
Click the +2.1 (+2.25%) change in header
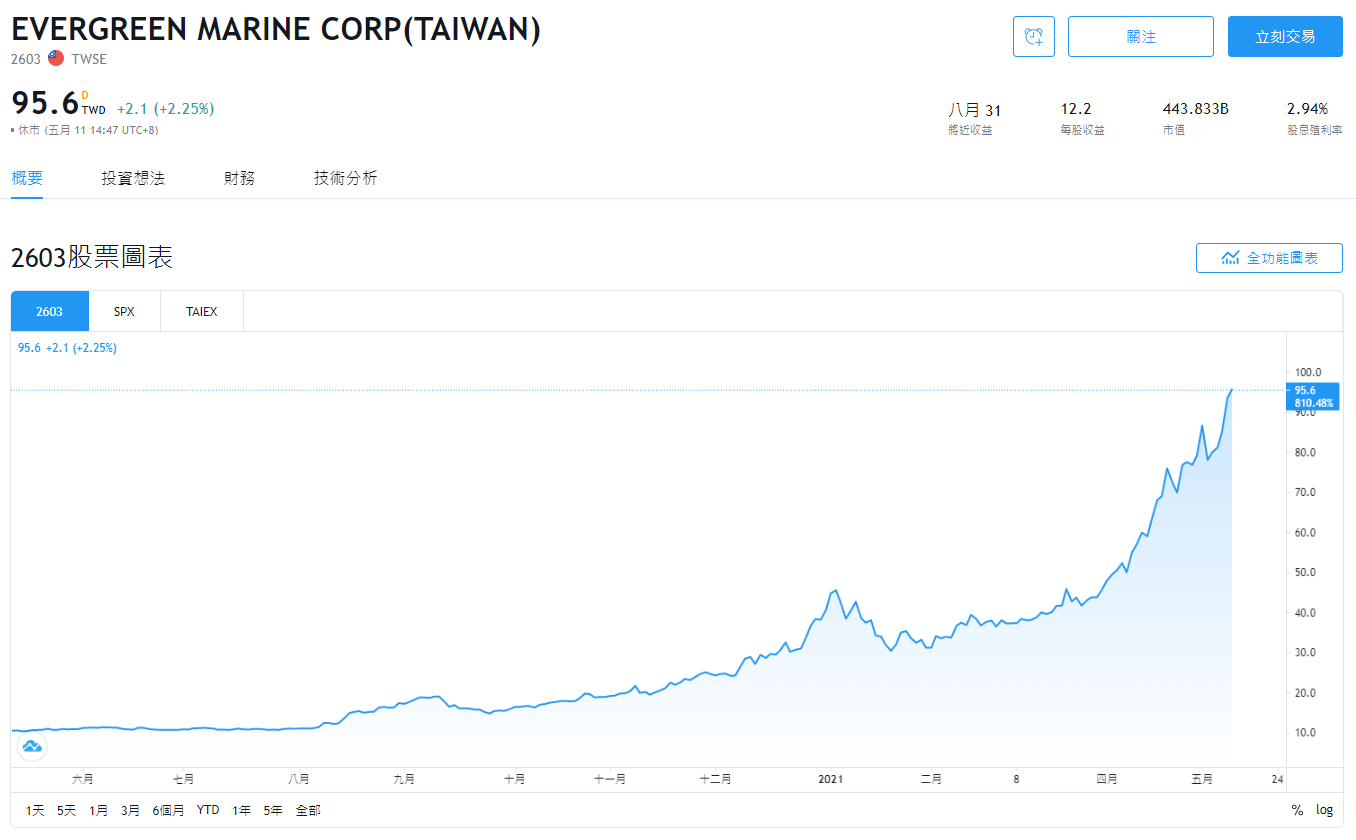165,108
